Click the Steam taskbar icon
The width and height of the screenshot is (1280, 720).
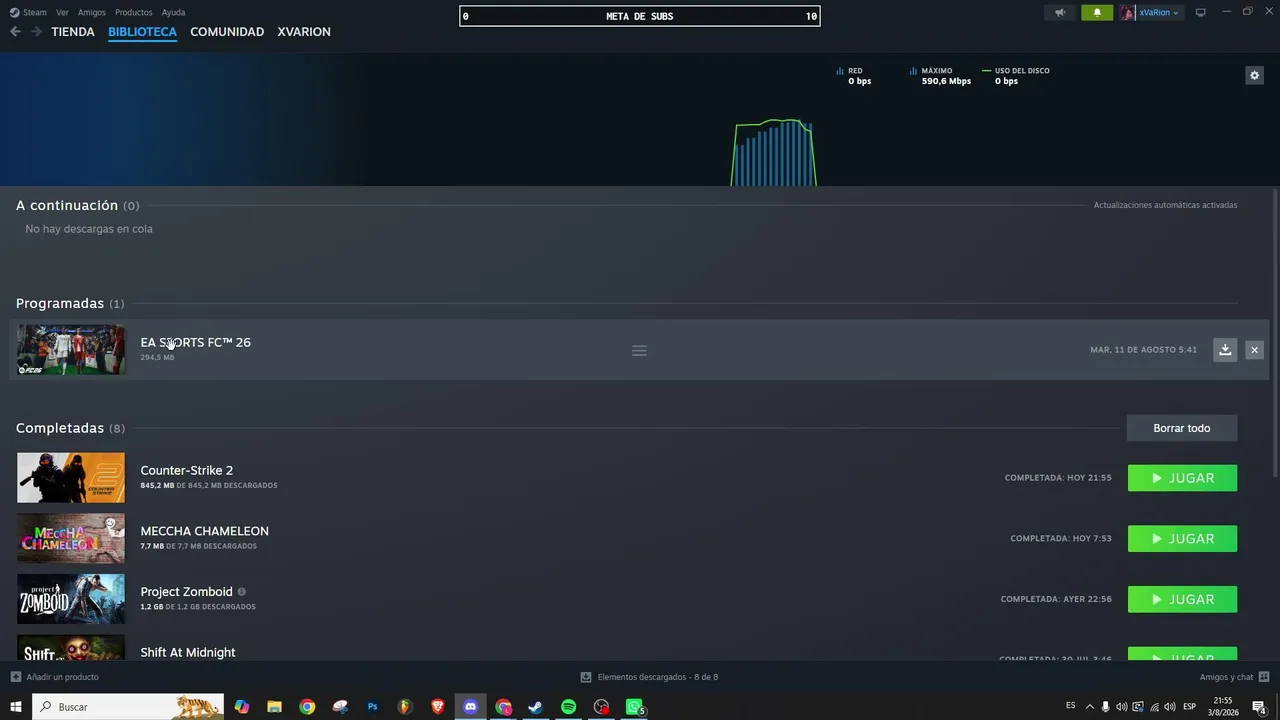[535, 707]
